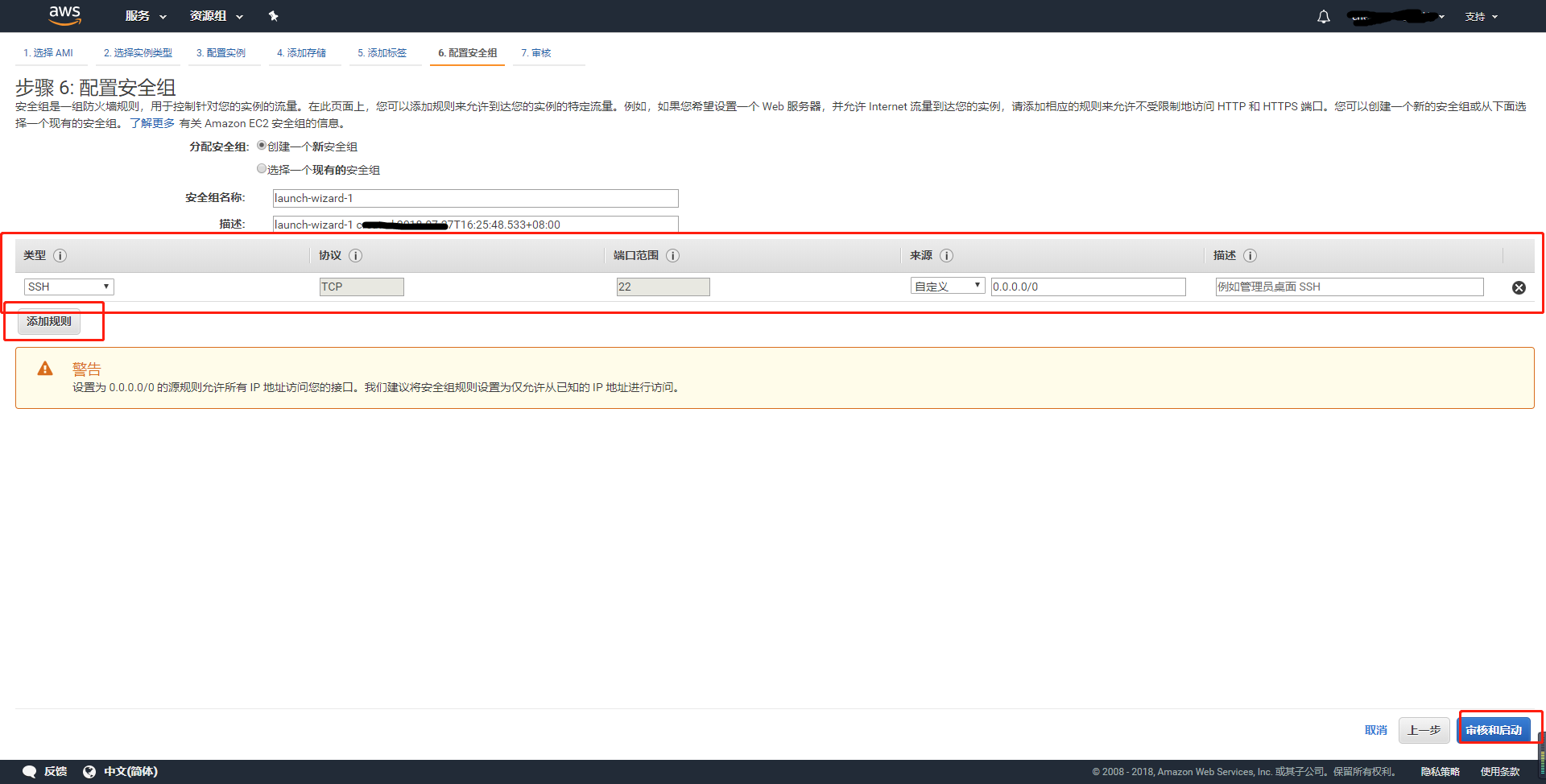Open the 自定义 source dropdown
1546x784 pixels.
tap(948, 286)
